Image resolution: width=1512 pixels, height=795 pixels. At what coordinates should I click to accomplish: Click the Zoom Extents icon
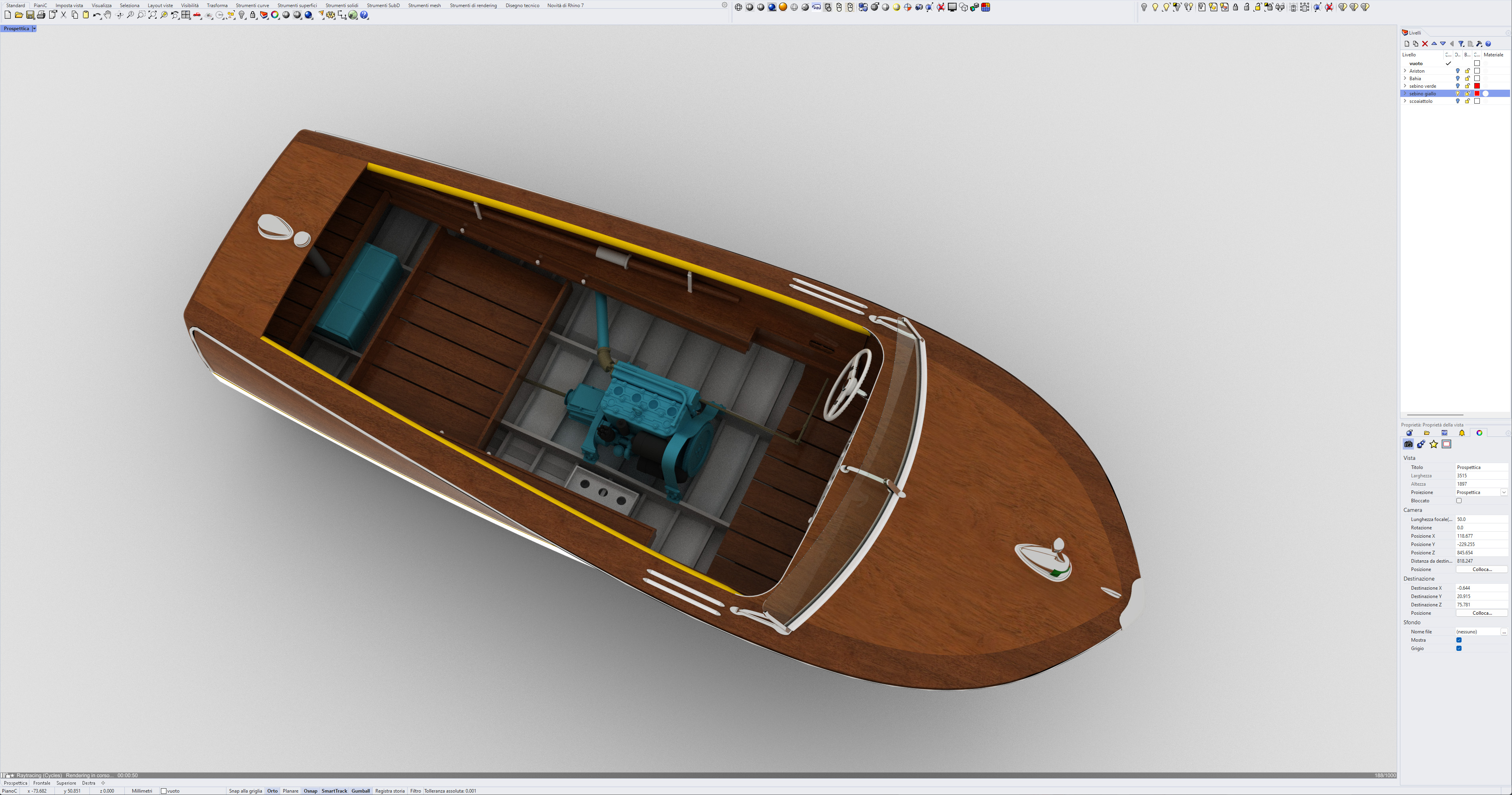point(153,15)
